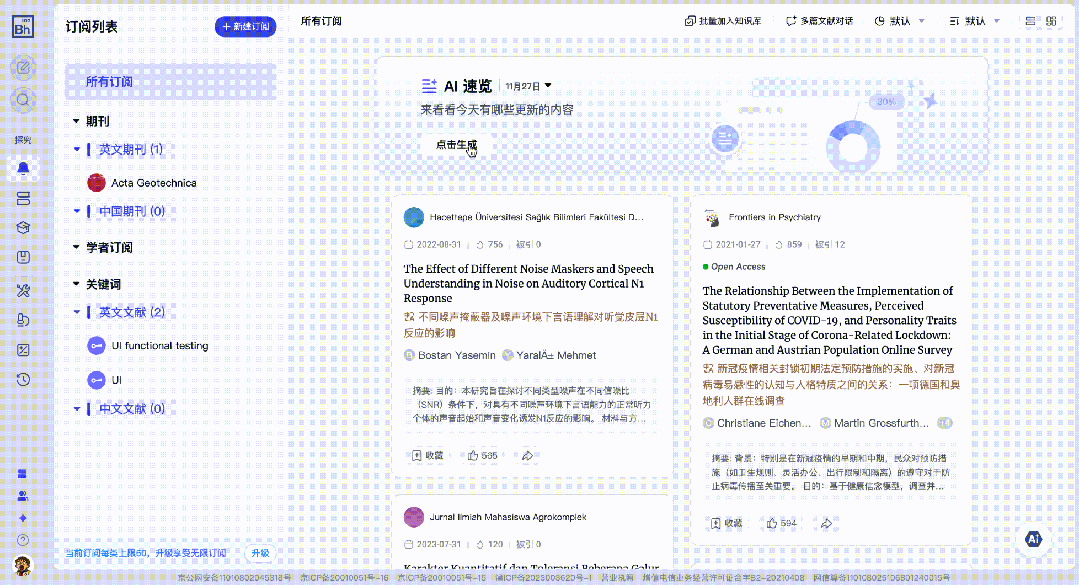This screenshot has height=585, width=1079.
Task: Expand the 中文文献 (0) keyword group
Action: pyautogui.click(x=77, y=409)
